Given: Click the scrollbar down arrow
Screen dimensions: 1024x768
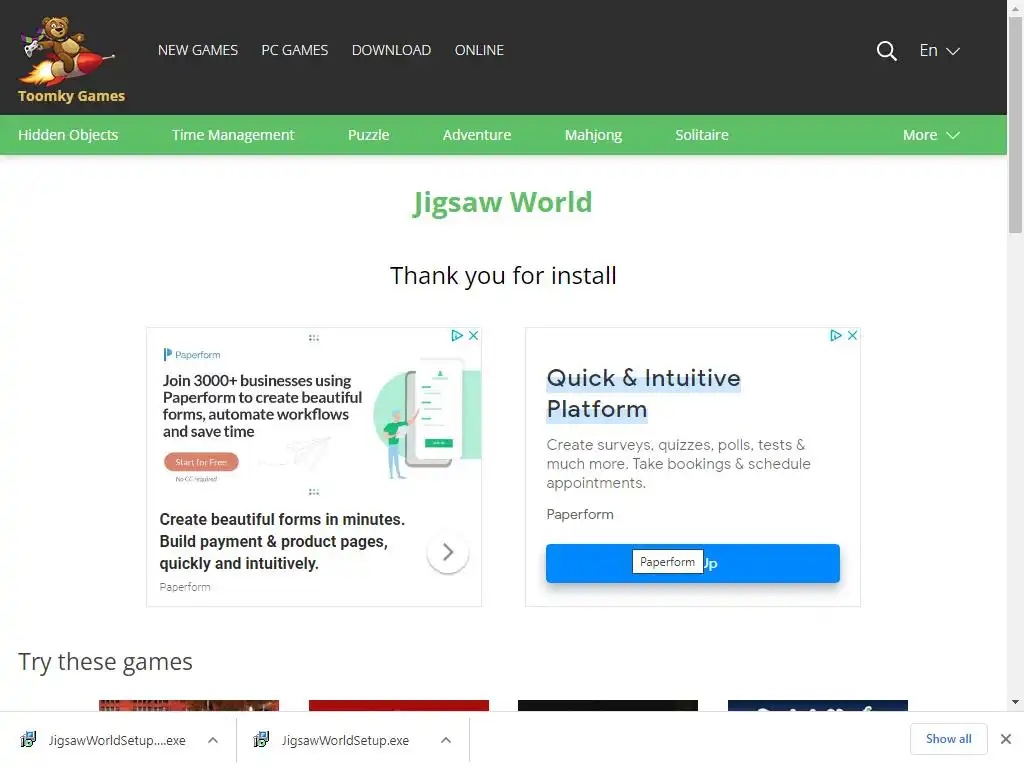Looking at the screenshot, I should click(1016, 702).
